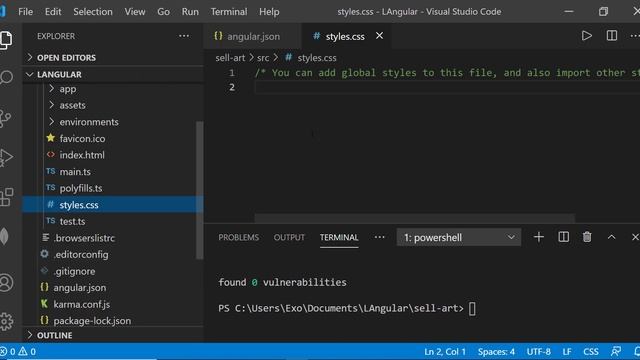Change indentation via Spaces: 4
The width and height of the screenshot is (640, 360).
pos(496,351)
